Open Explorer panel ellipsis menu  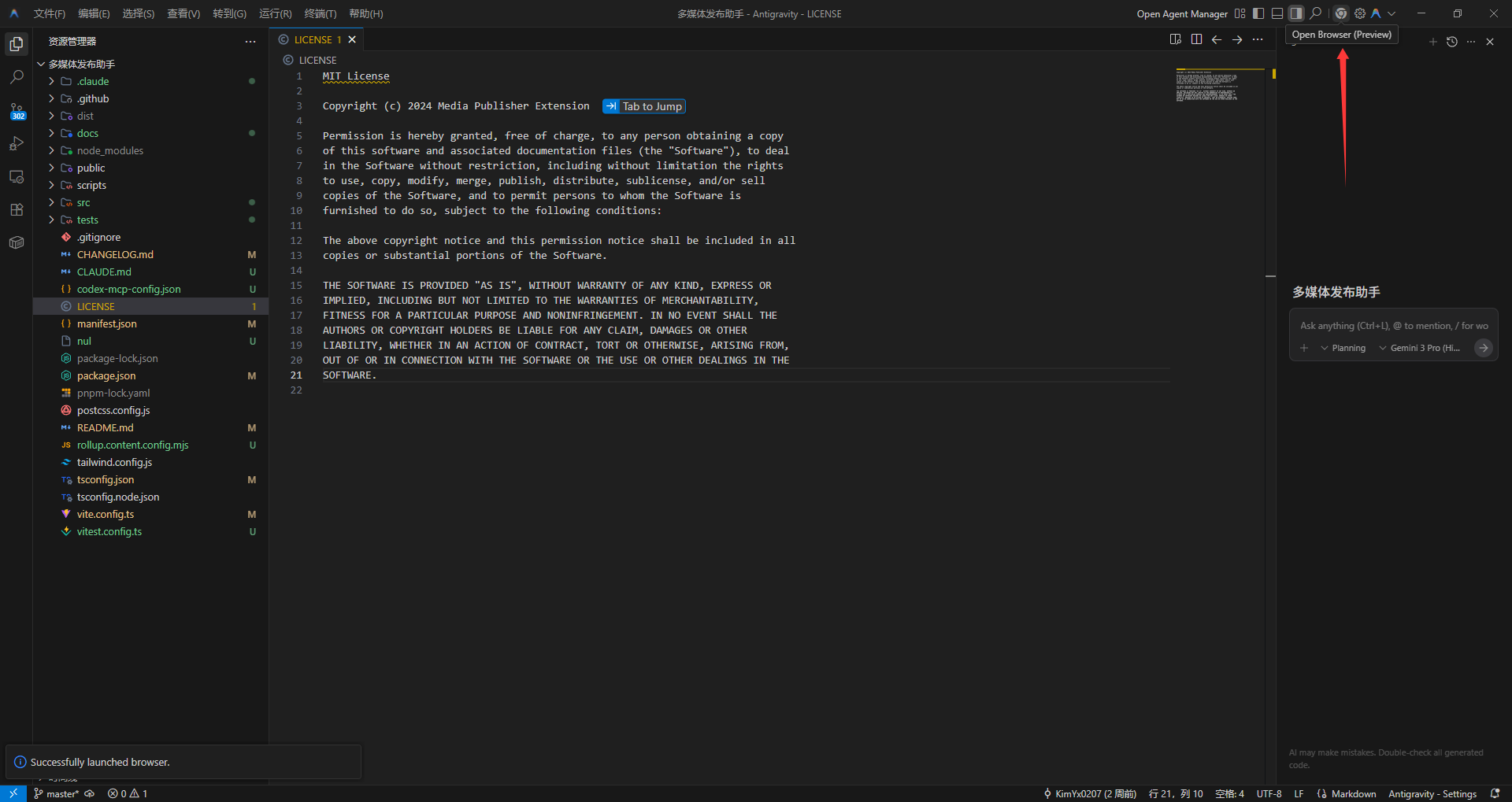pyautogui.click(x=250, y=41)
